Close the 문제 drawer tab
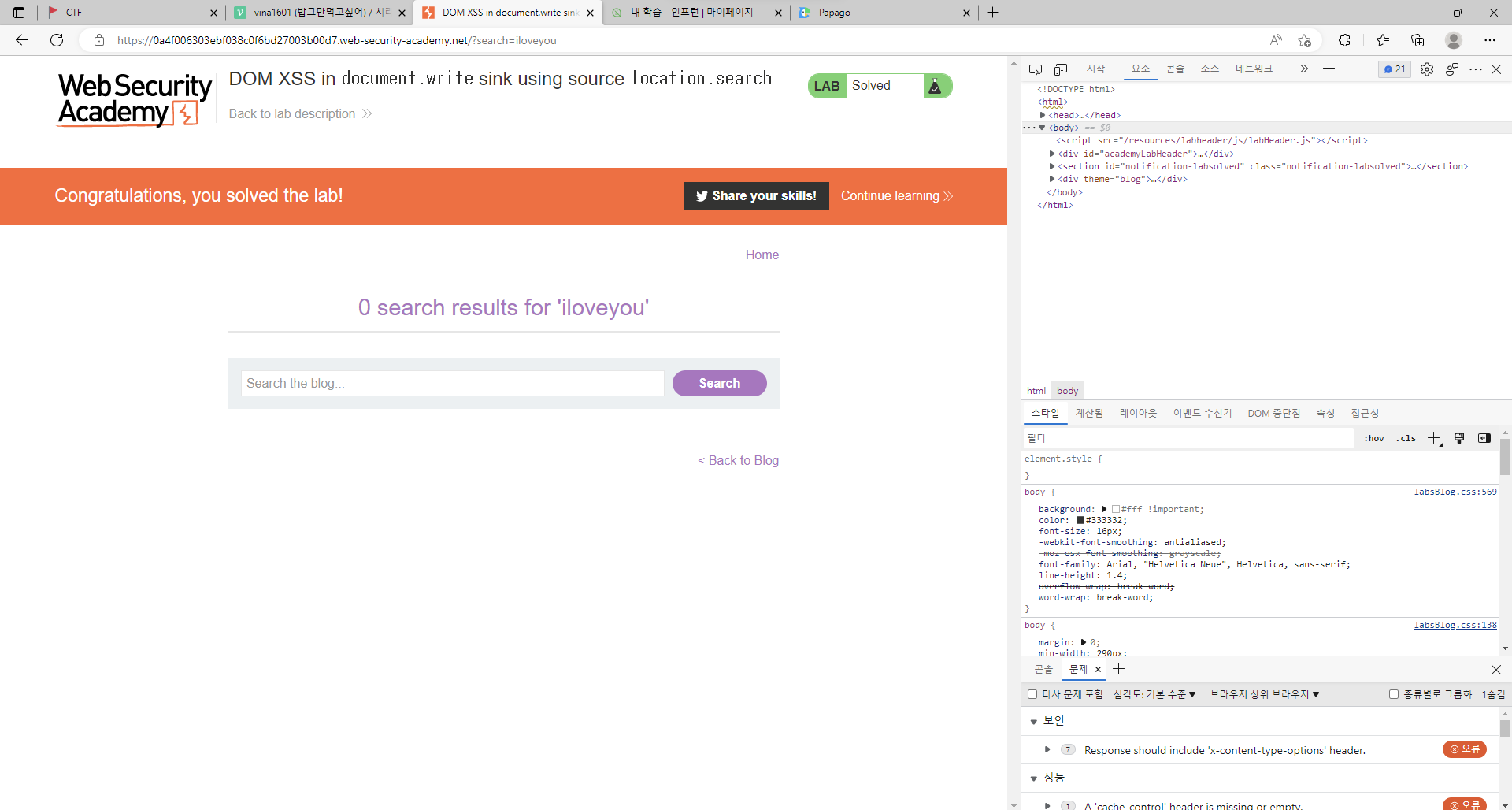 click(1098, 669)
